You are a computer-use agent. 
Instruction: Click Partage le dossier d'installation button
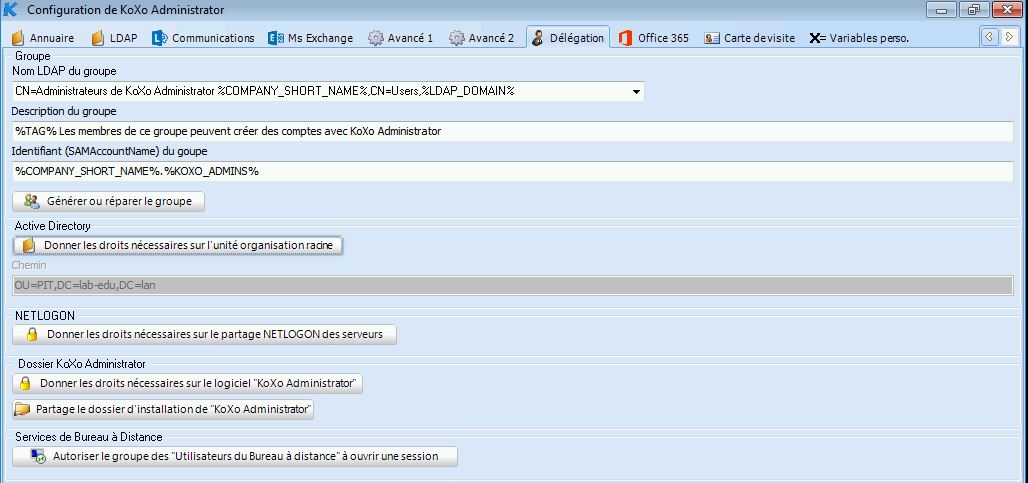pos(163,409)
